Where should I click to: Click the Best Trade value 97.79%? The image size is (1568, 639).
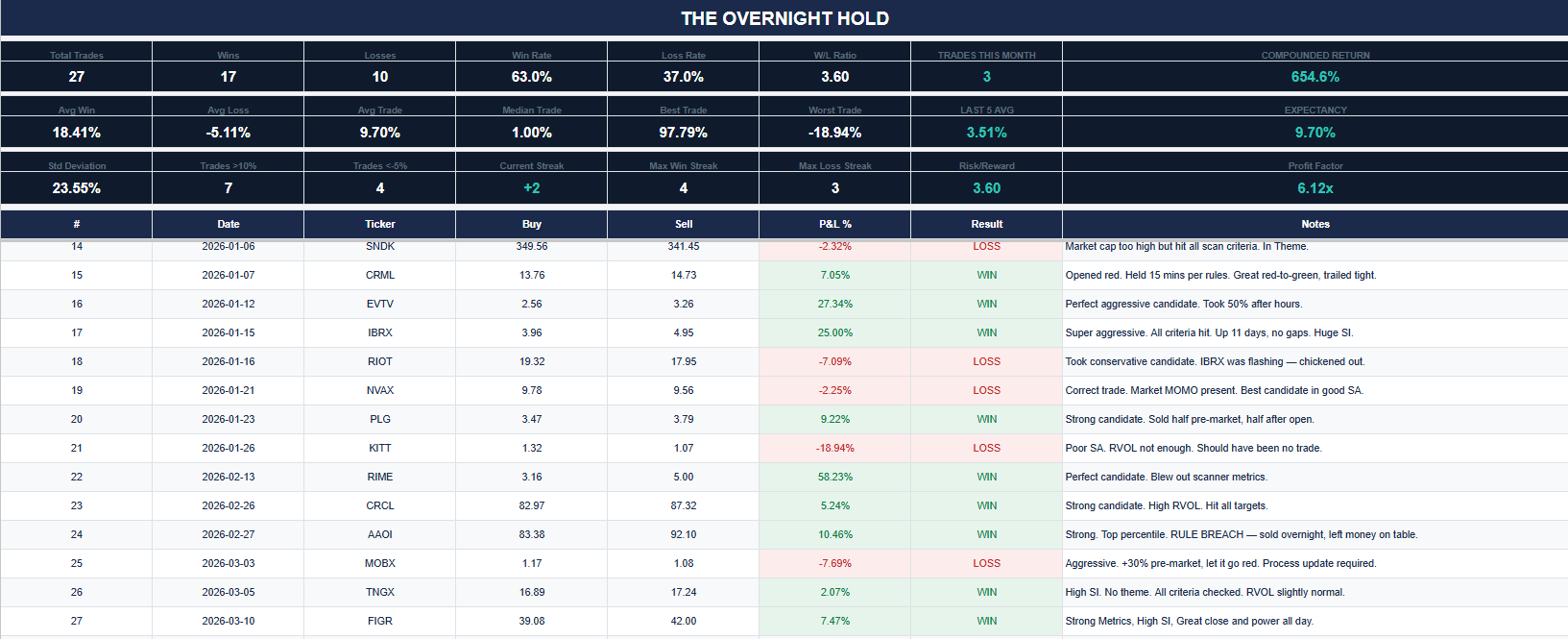683,133
